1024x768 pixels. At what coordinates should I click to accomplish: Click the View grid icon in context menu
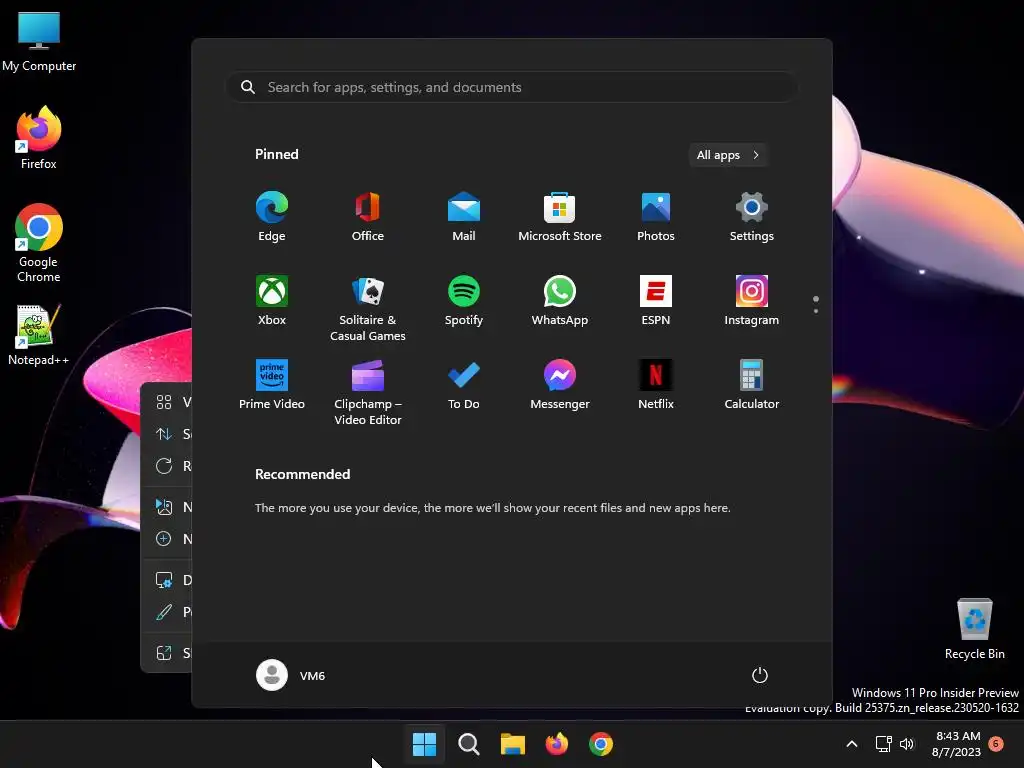[x=164, y=402]
